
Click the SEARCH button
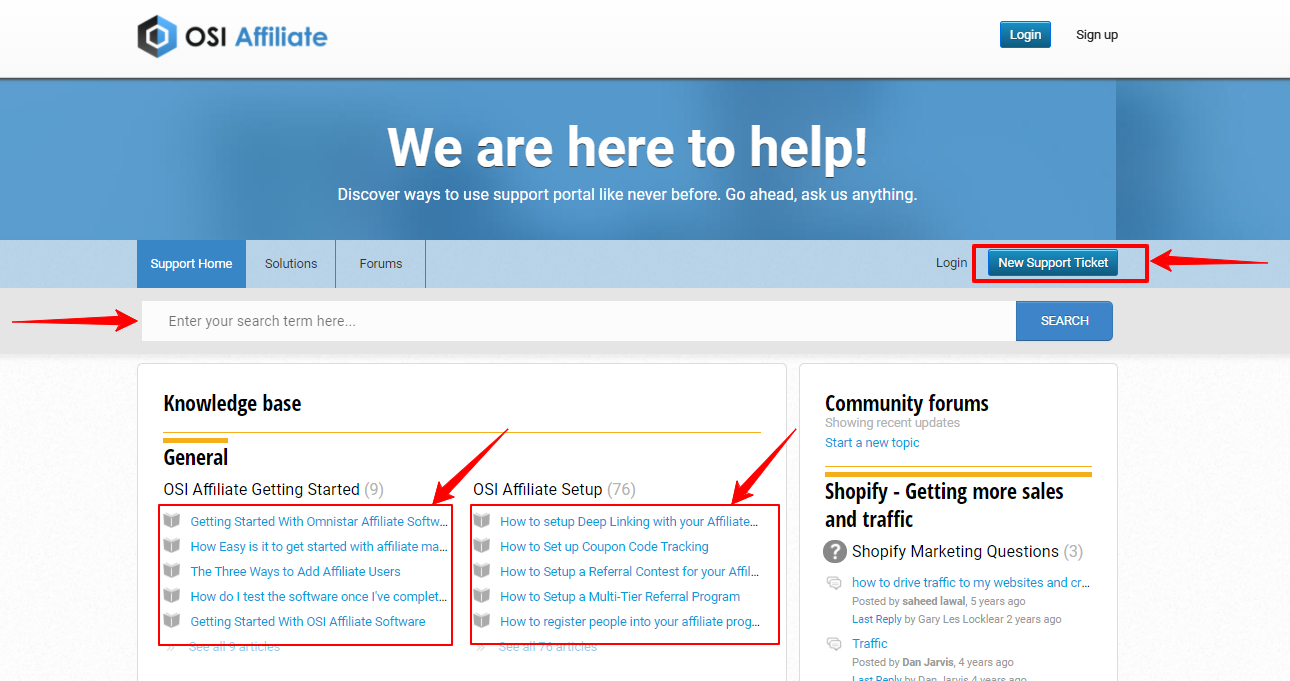(x=1064, y=321)
